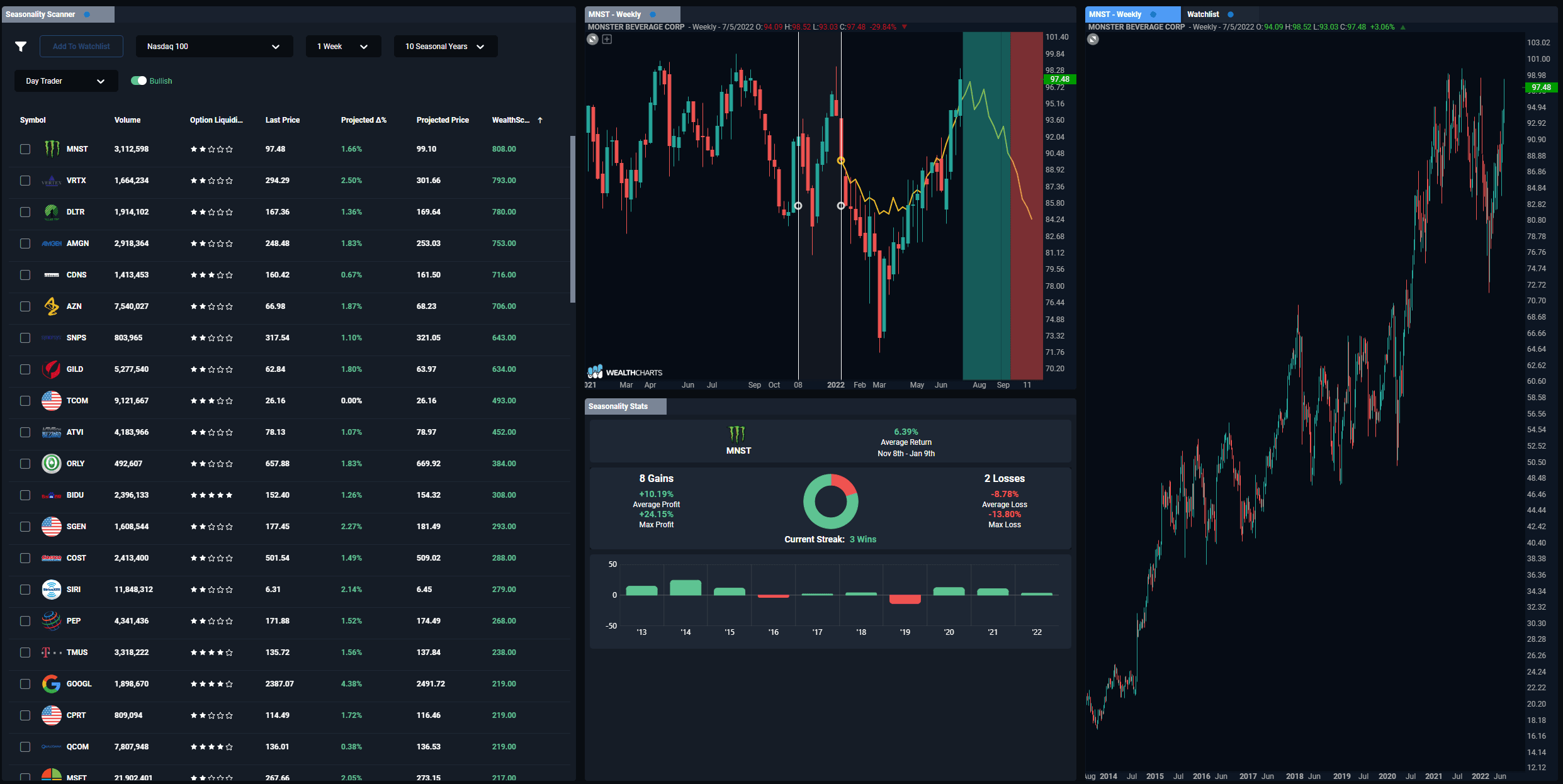Sort by the Last Price column header
This screenshot has width=1563, height=784.
pyautogui.click(x=283, y=120)
